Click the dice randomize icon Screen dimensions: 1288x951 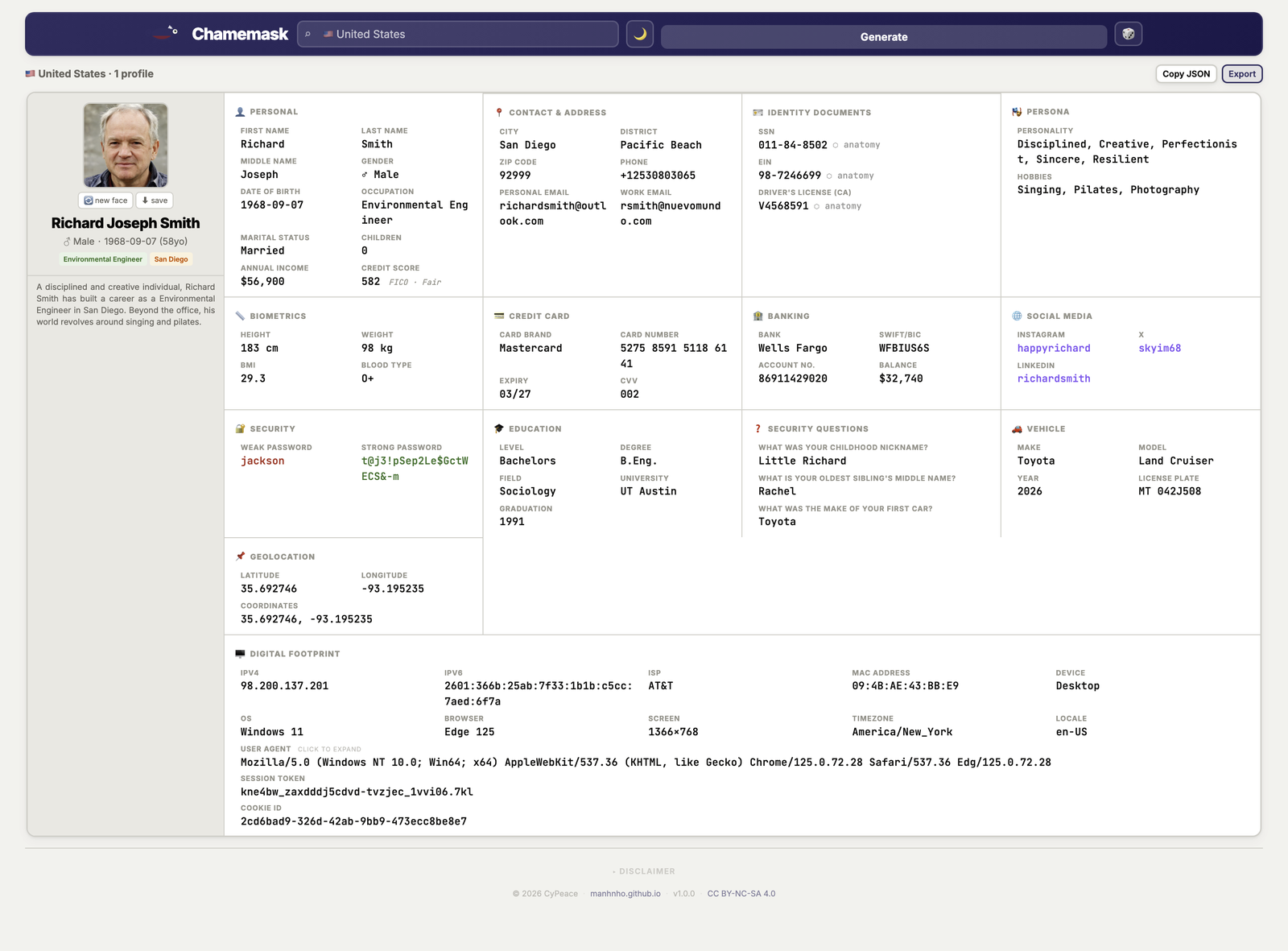[1129, 34]
